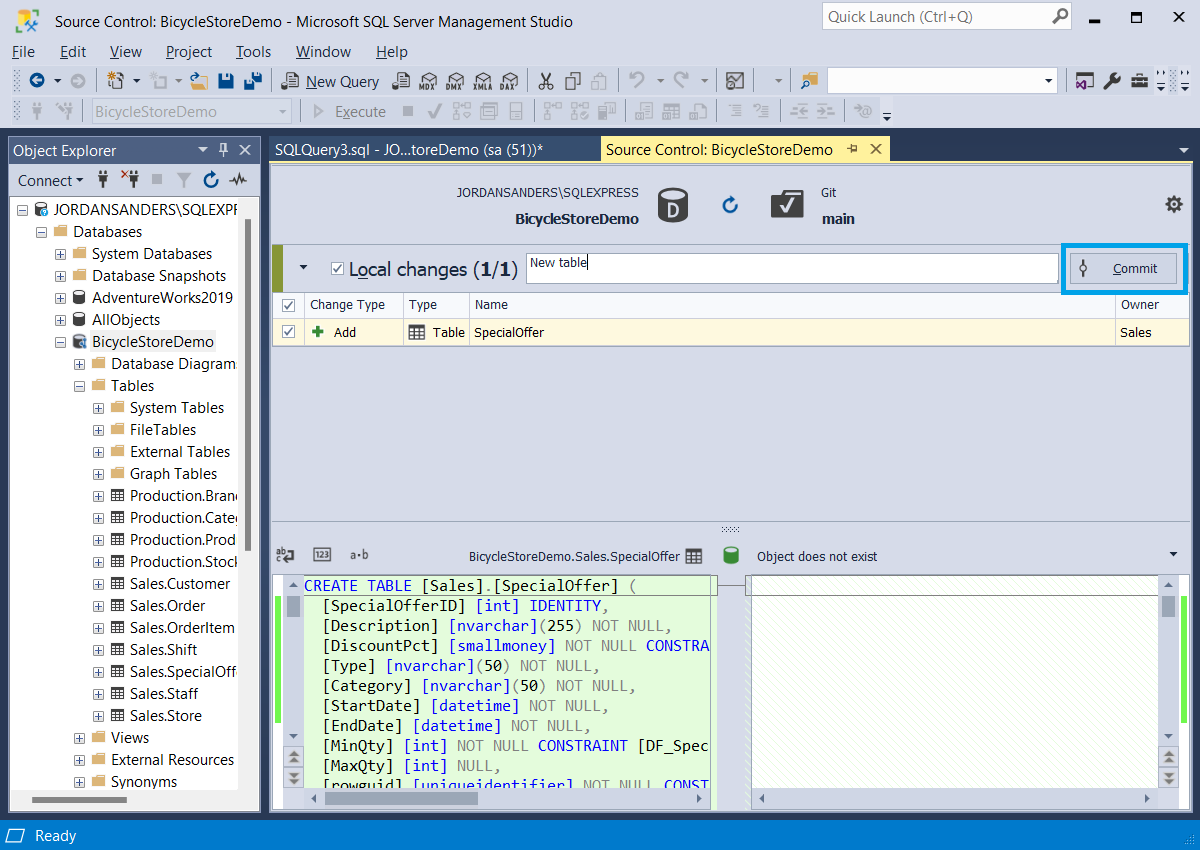Click the source control refresh icon
1200x850 pixels.
coord(730,205)
